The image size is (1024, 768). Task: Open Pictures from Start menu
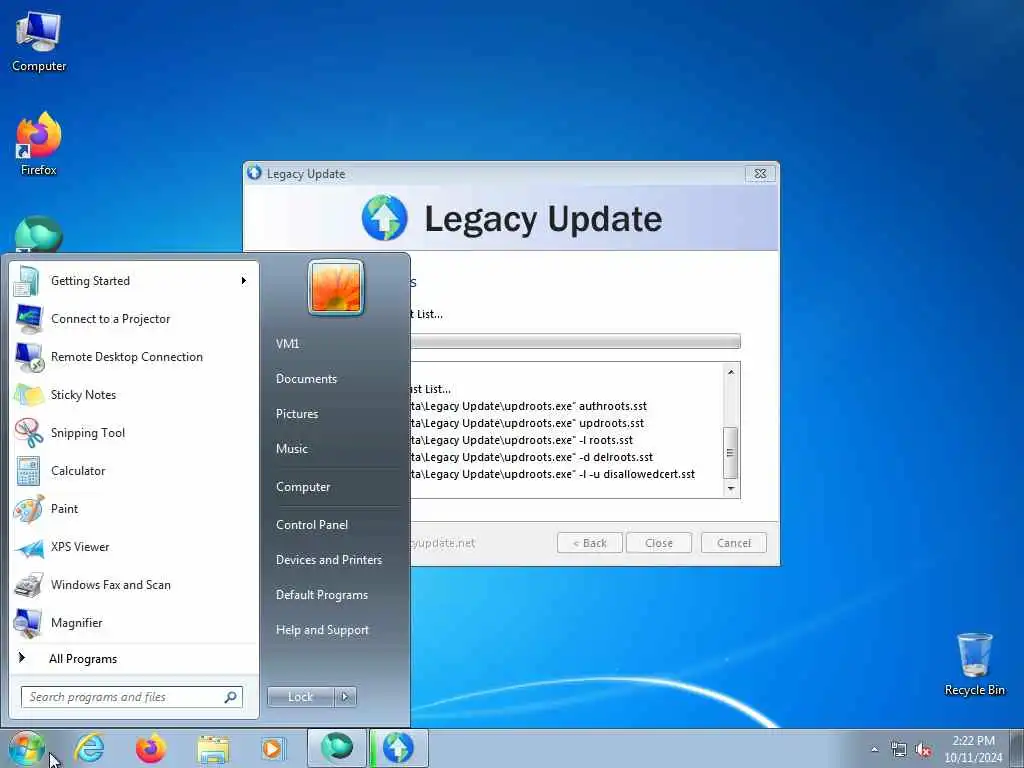tap(297, 414)
